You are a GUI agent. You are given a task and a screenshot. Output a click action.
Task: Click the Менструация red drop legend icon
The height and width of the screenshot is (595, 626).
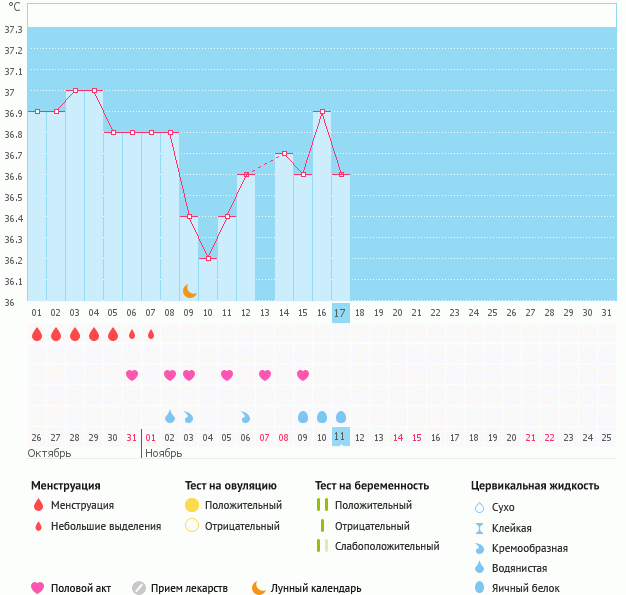38,505
